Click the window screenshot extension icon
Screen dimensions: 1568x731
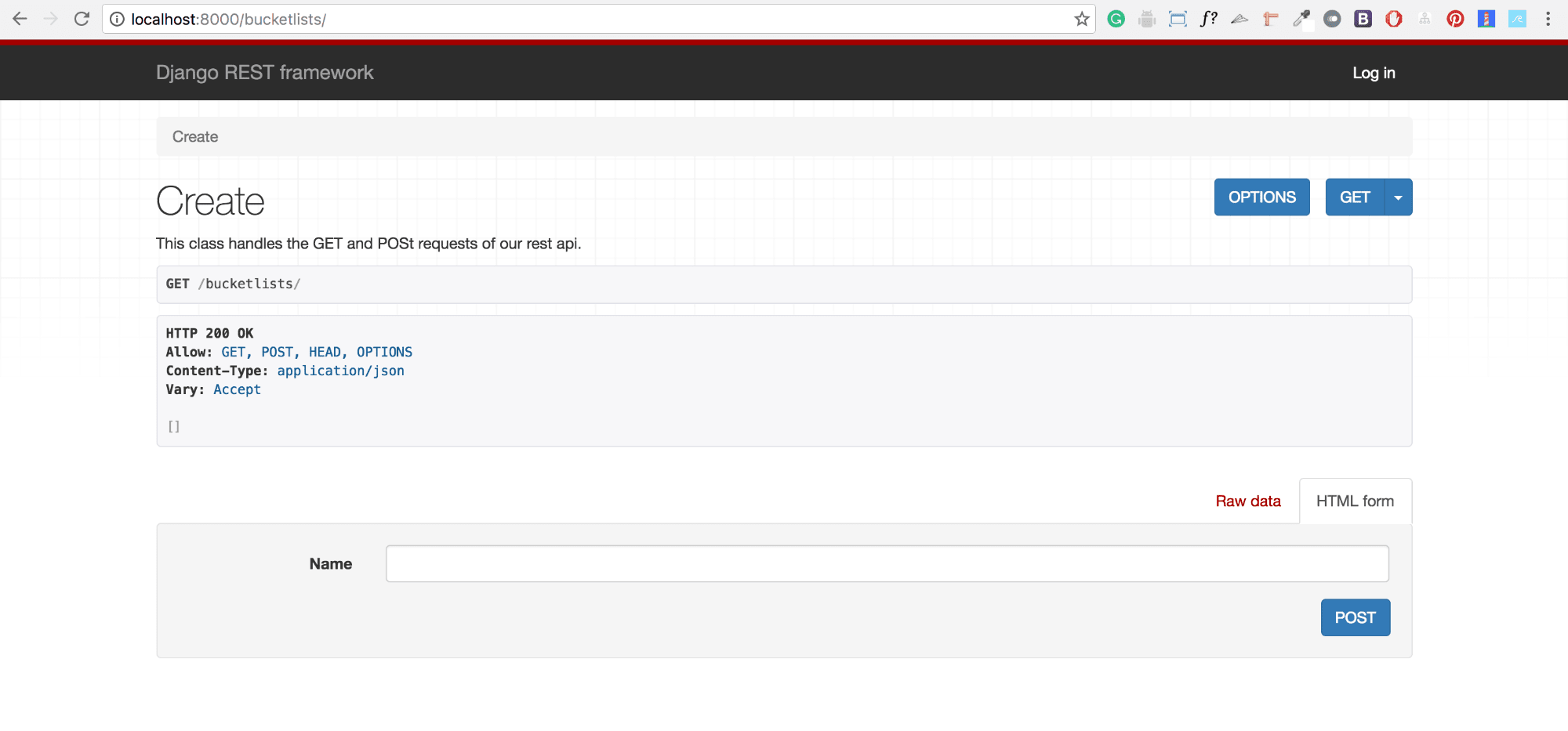coord(1178,19)
